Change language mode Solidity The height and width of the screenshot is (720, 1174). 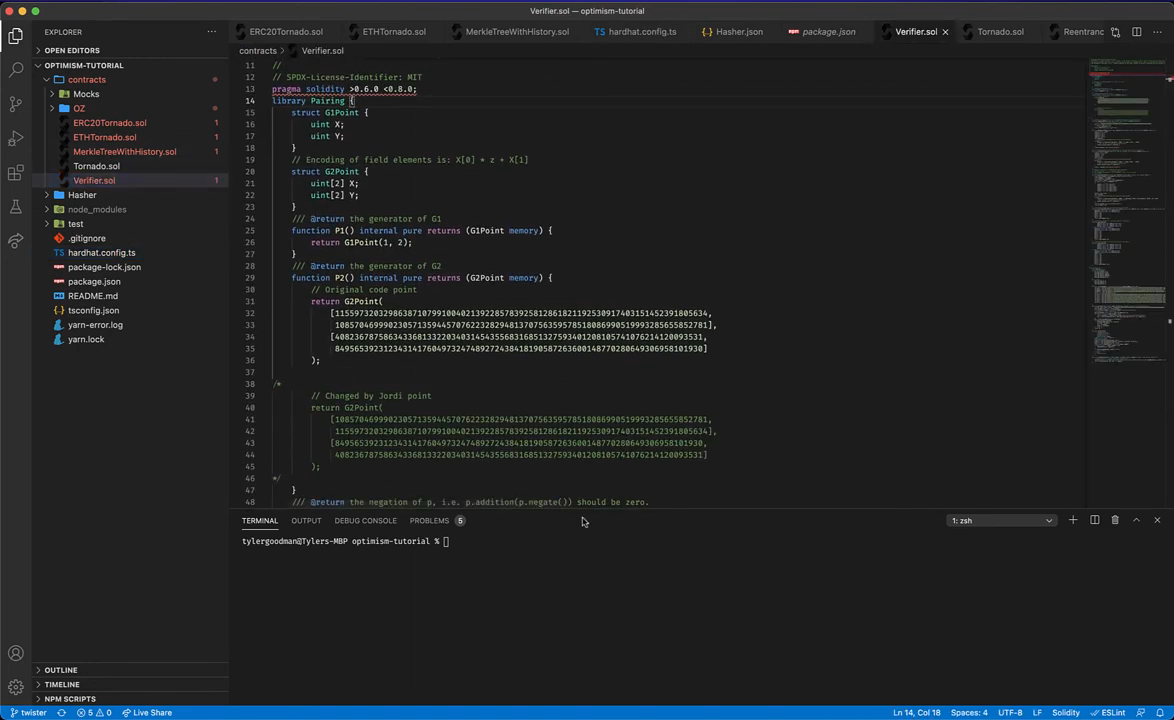1065,713
